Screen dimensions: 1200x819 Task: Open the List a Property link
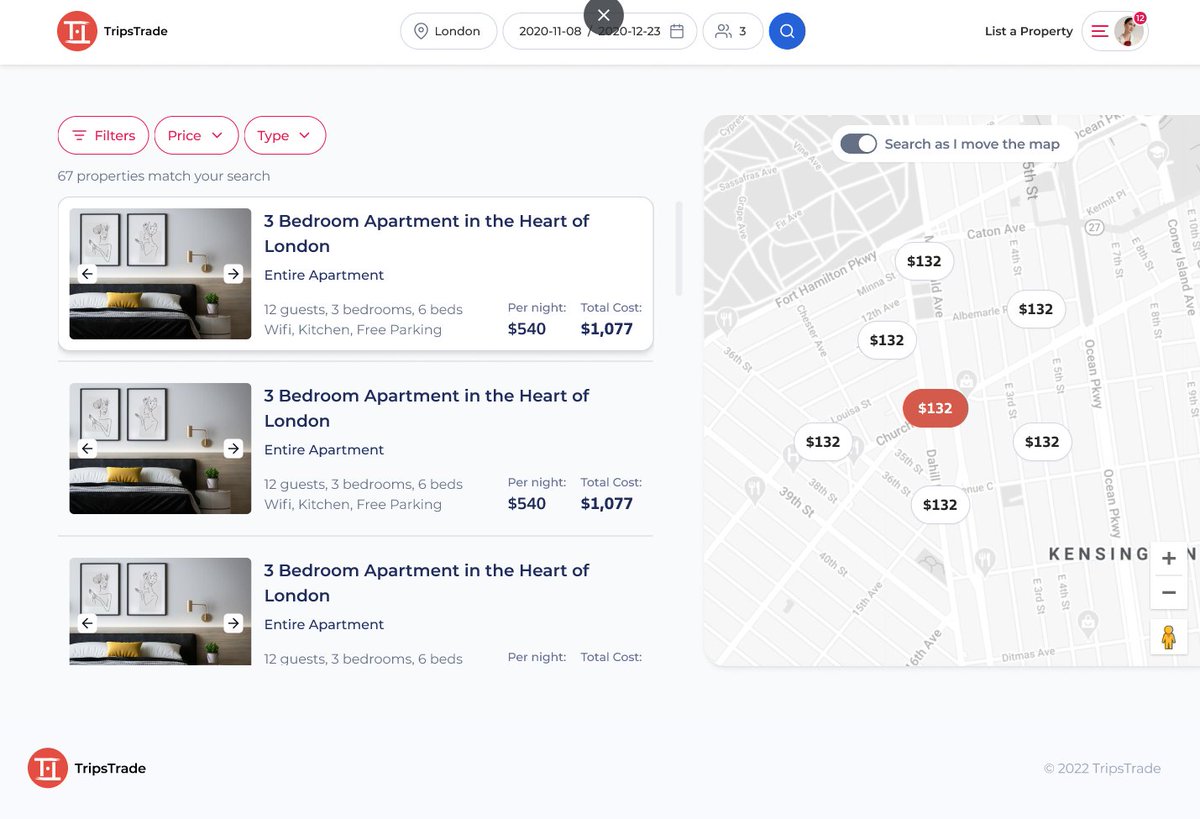point(1029,31)
